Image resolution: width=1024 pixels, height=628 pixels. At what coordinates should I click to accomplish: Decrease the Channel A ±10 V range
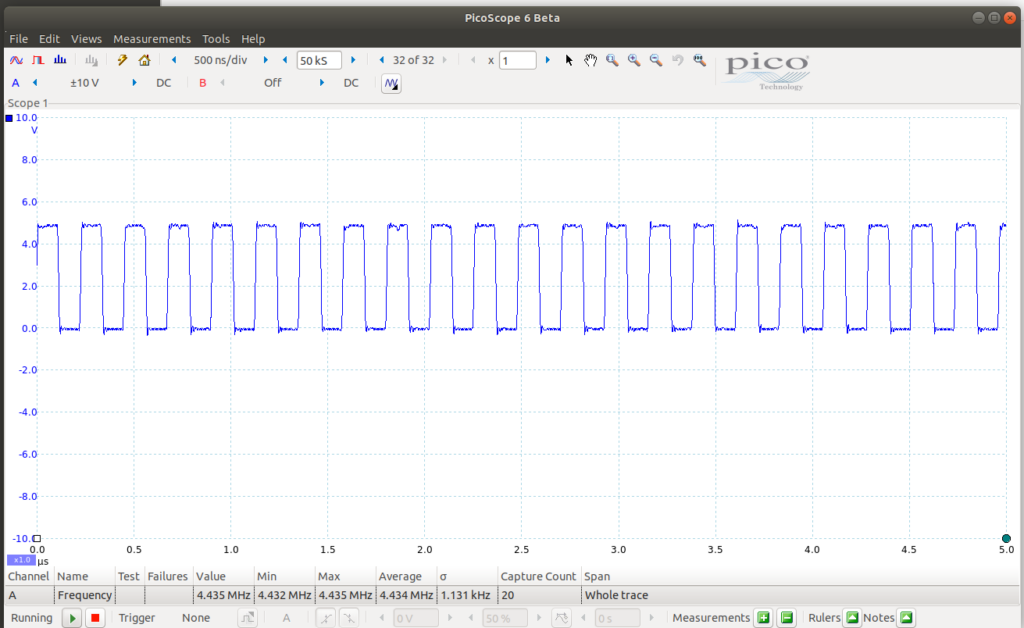(x=35, y=83)
